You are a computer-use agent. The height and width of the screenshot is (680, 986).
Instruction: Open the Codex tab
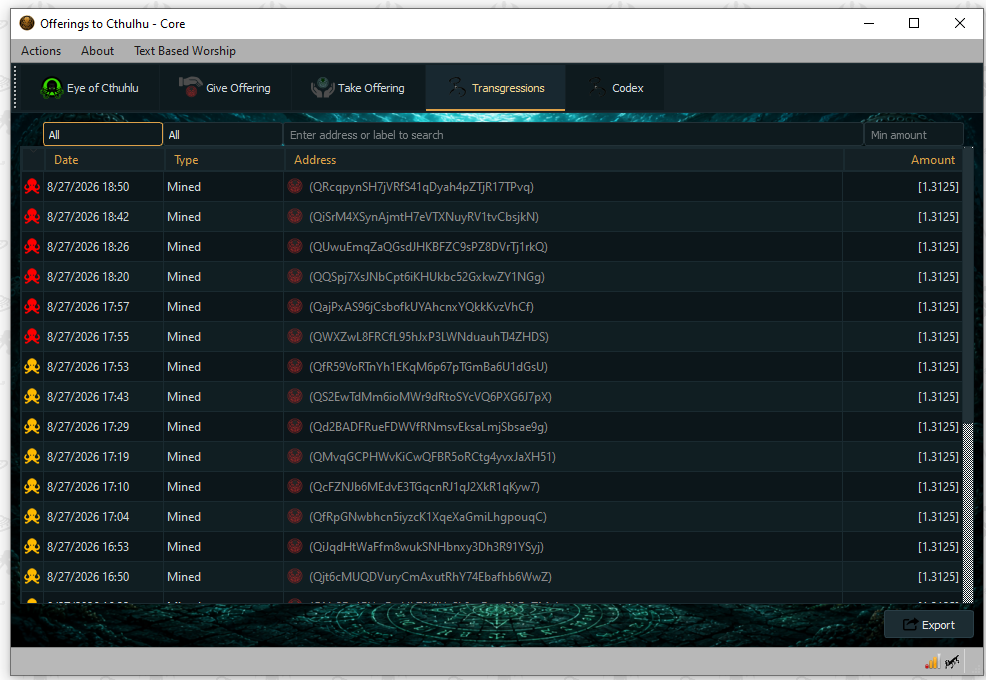[x=615, y=88]
